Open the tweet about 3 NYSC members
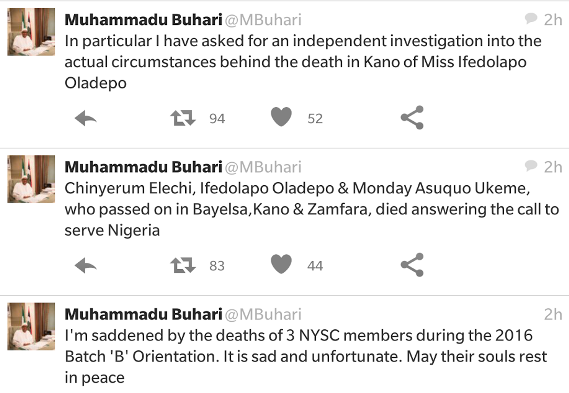The width and height of the screenshot is (569, 393). pos(306,356)
